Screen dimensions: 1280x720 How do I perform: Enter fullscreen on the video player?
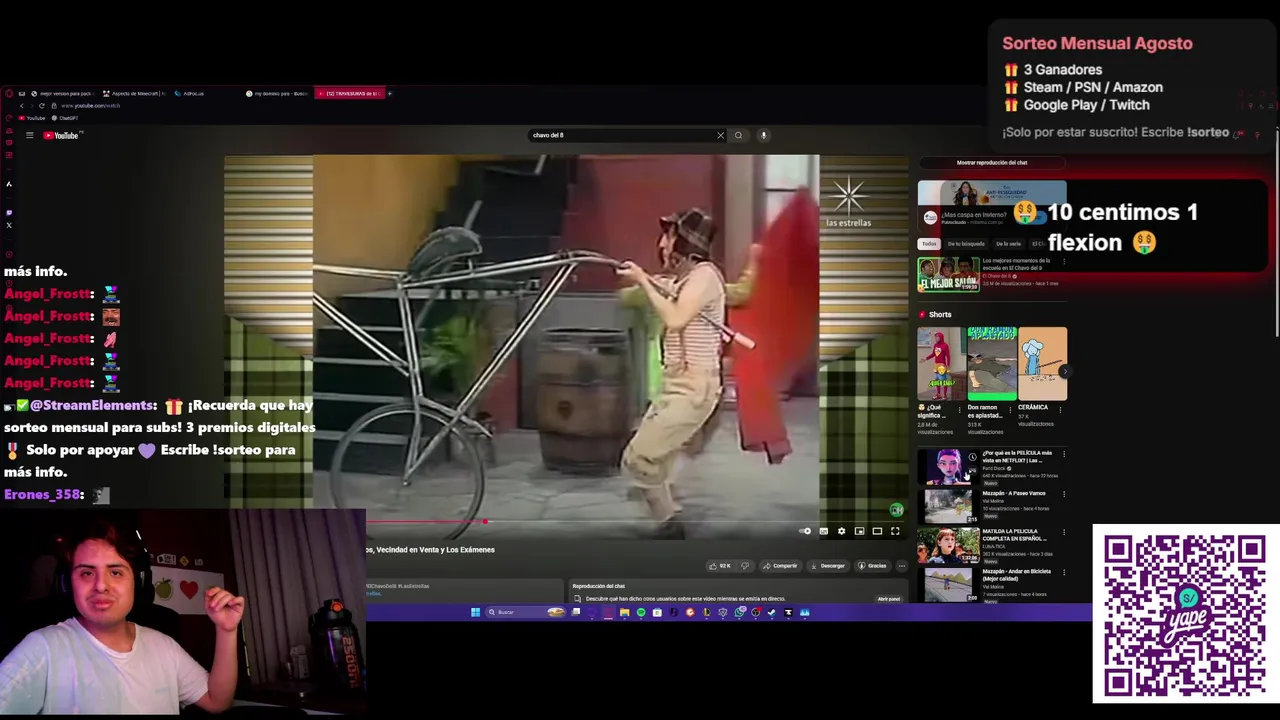[x=895, y=531]
